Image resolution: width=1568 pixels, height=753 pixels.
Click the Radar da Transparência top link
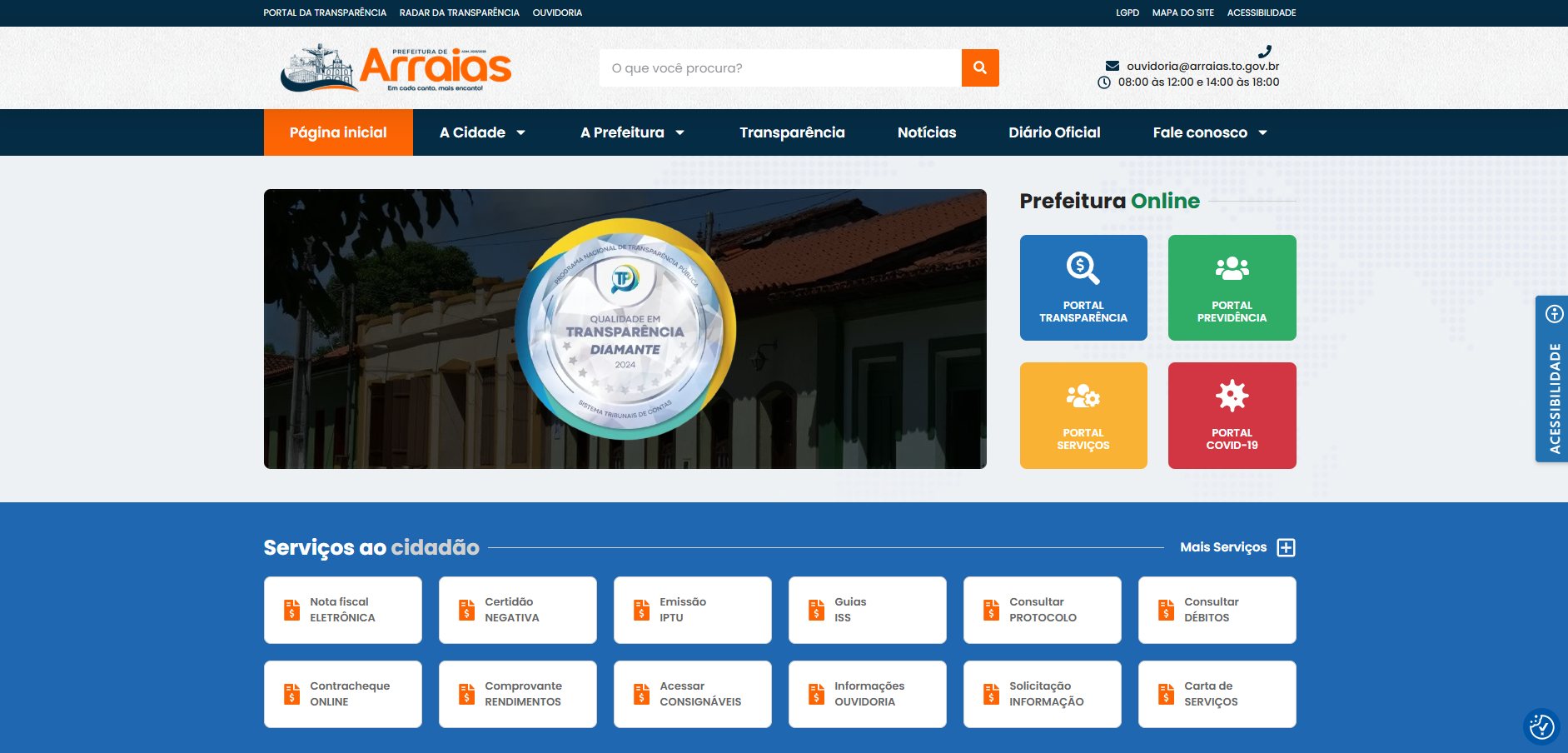click(459, 12)
